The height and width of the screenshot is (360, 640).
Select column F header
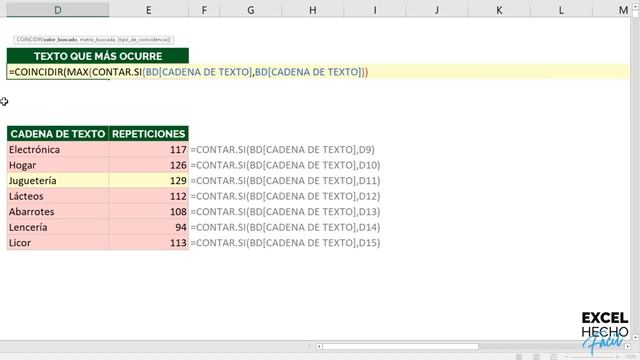204,10
